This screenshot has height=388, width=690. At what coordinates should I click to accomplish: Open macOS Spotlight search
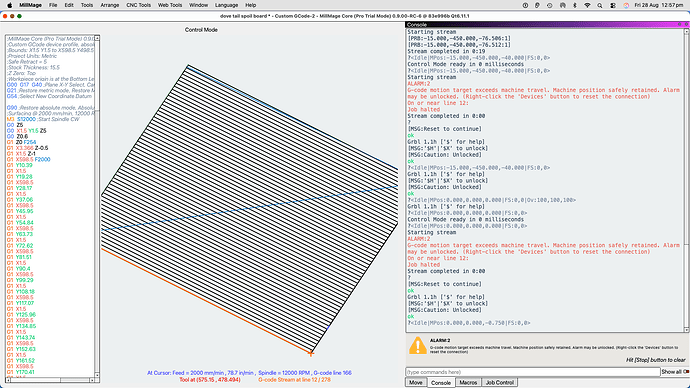tap(600, 5)
